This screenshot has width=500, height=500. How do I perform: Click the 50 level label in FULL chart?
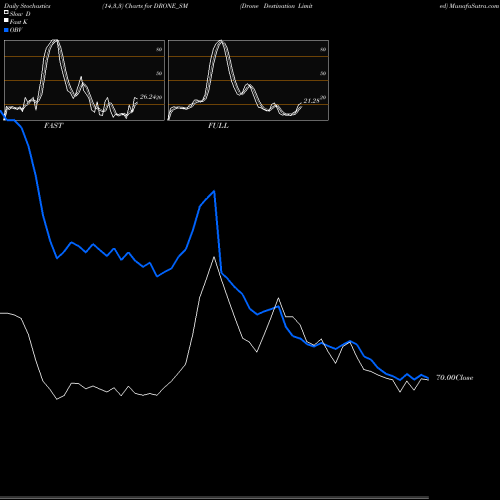click(x=323, y=73)
